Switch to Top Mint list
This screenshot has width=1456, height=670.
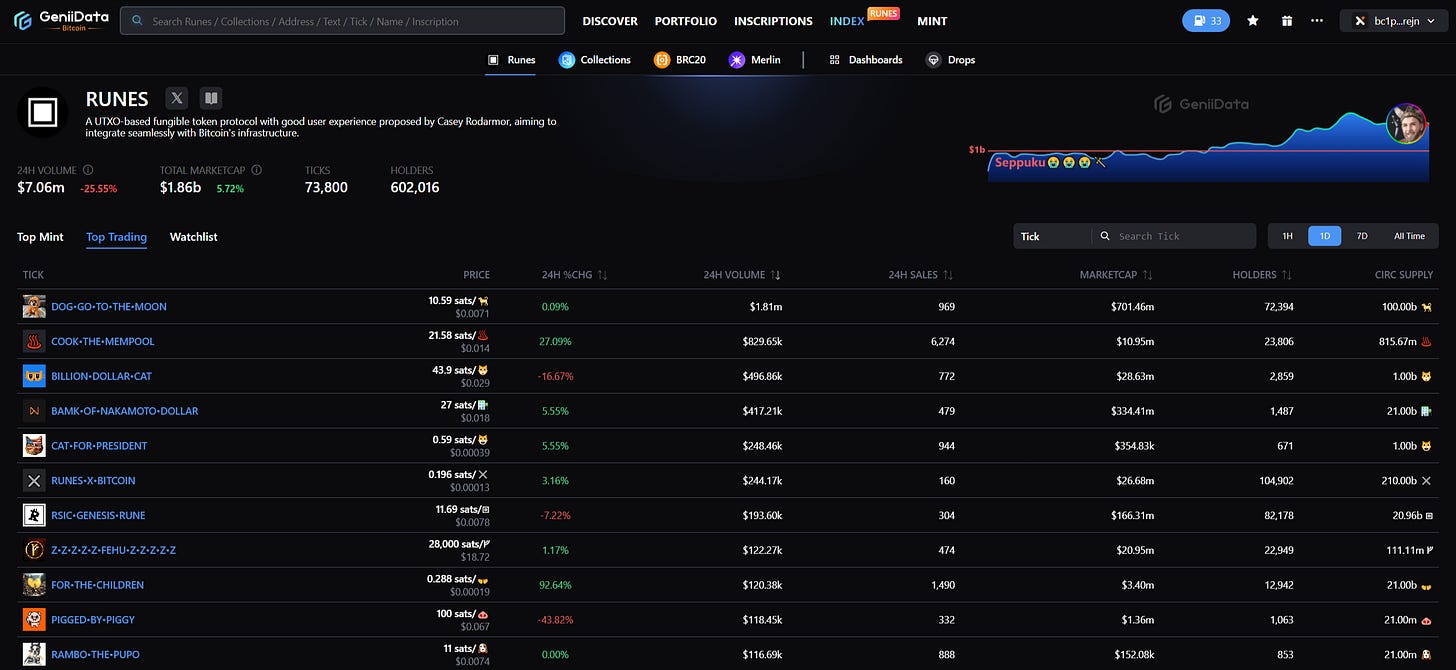tap(40, 237)
